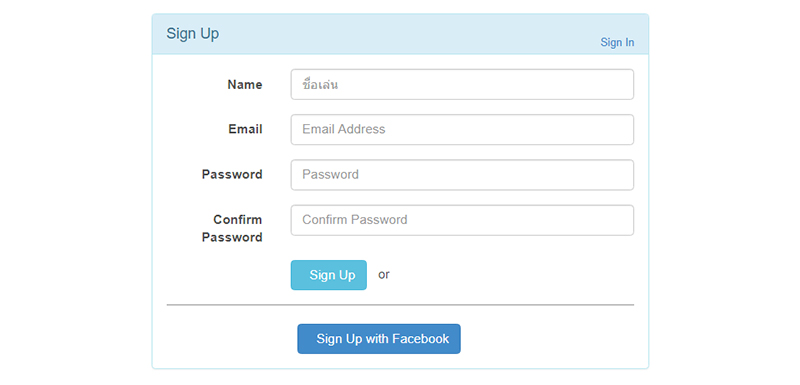Focus the Confirm Password input field
This screenshot has width=800, height=385.
tap(462, 220)
